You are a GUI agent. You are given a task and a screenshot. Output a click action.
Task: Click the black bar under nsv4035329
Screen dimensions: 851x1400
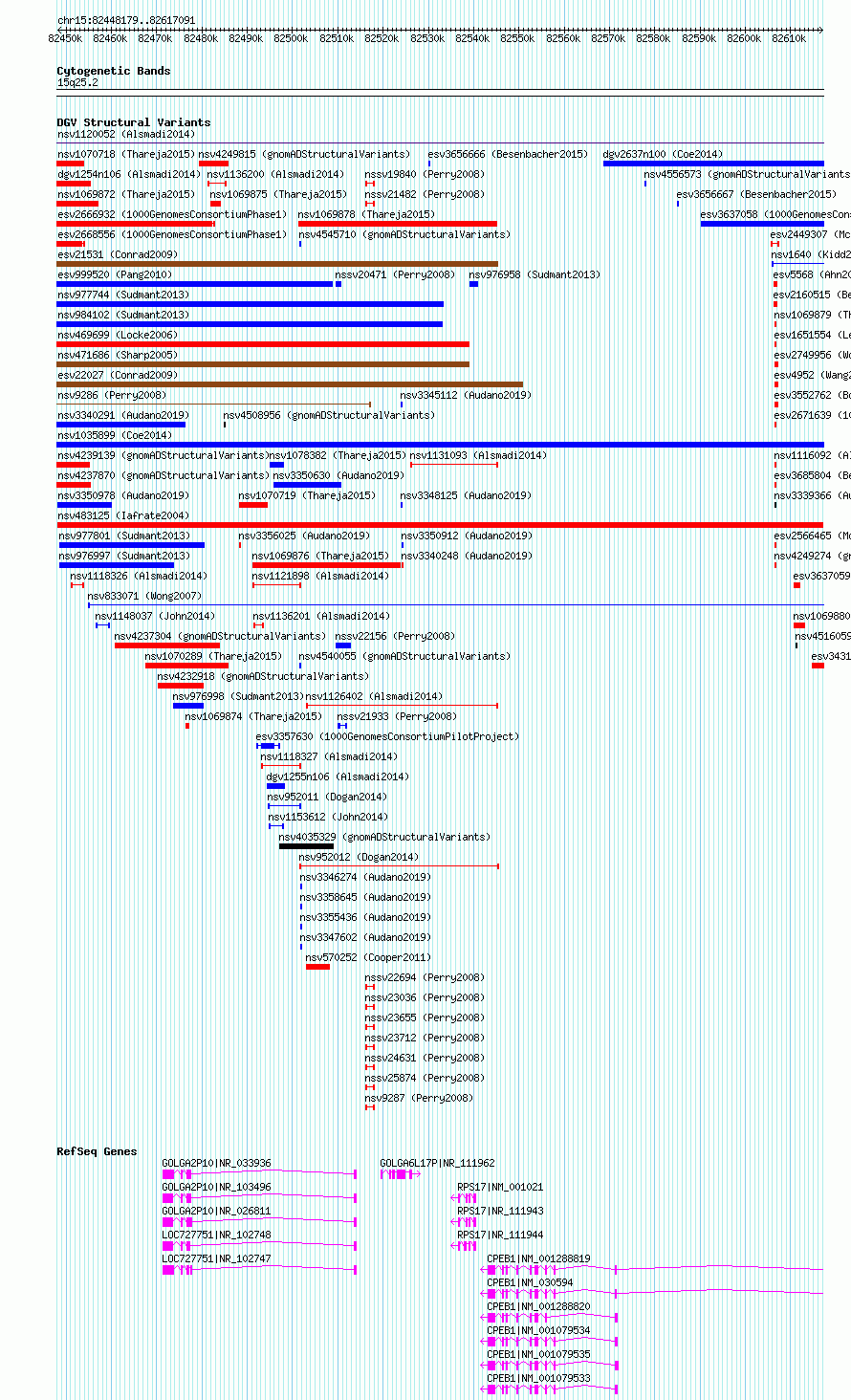coord(307,846)
